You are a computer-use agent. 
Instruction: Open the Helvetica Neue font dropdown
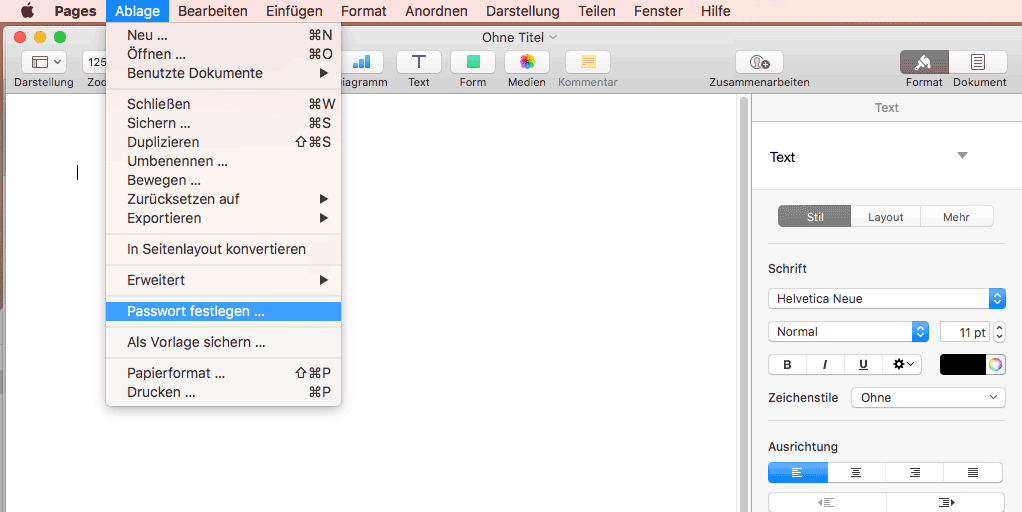point(887,298)
